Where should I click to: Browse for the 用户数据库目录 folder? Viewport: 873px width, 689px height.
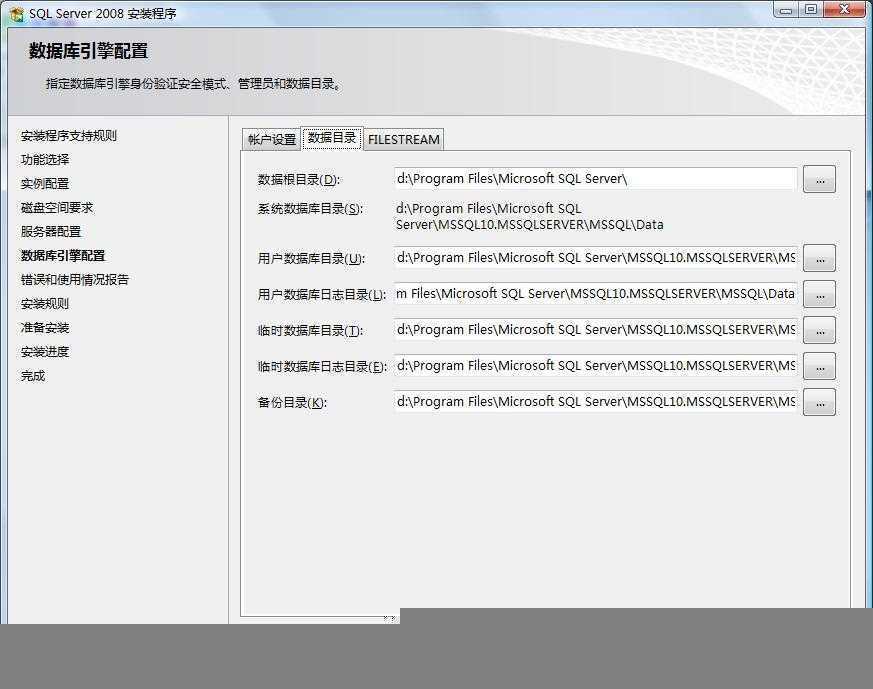(819, 258)
